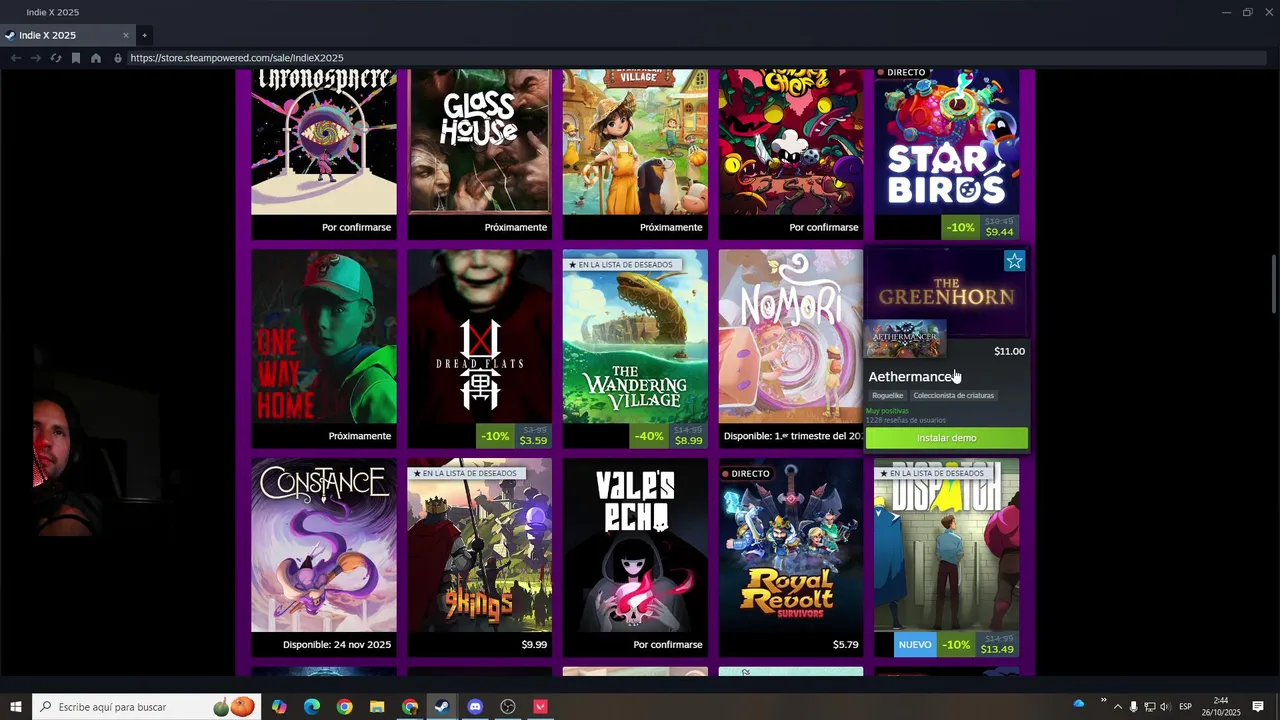Click the page vertical scrollbar thumb

click(x=1274, y=285)
